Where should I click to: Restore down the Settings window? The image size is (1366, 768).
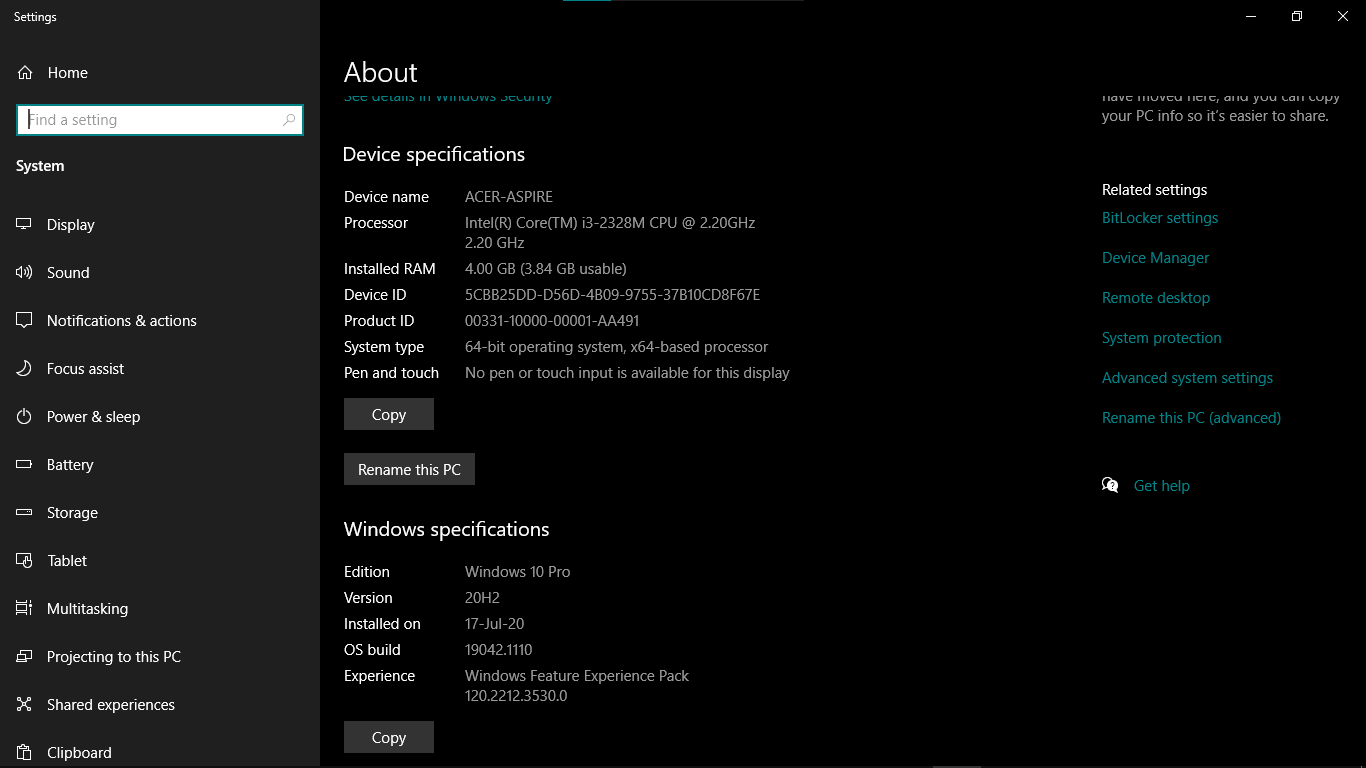[x=1297, y=16]
